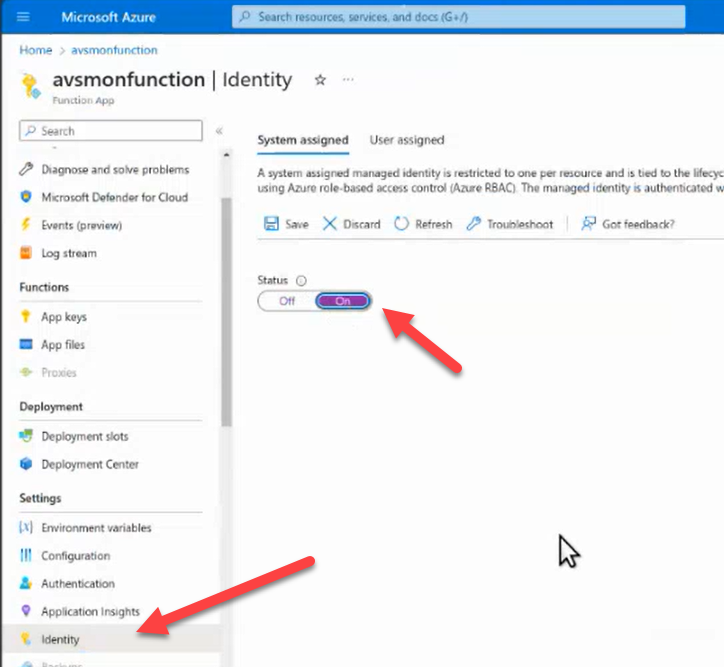Viewport: 724px width, 667px height.
Task: Click the Diagnose wrench icon
Action: [x=26, y=169]
